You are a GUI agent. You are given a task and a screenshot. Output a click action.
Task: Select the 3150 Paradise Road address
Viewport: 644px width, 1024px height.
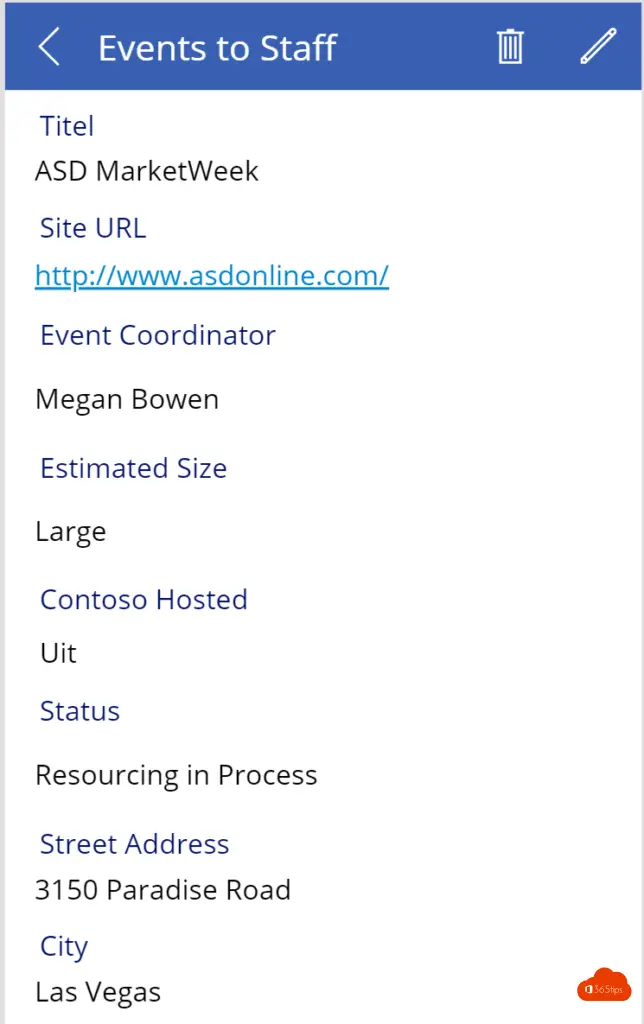(163, 890)
